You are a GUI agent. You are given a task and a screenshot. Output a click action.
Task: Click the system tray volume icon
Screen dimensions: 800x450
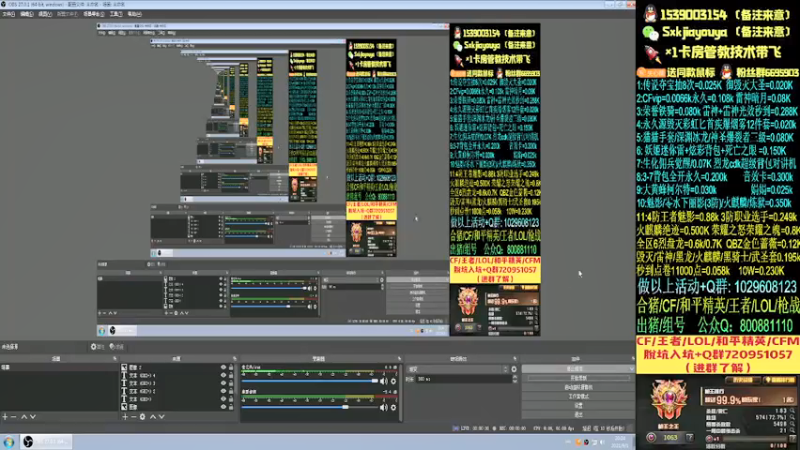click(x=602, y=442)
